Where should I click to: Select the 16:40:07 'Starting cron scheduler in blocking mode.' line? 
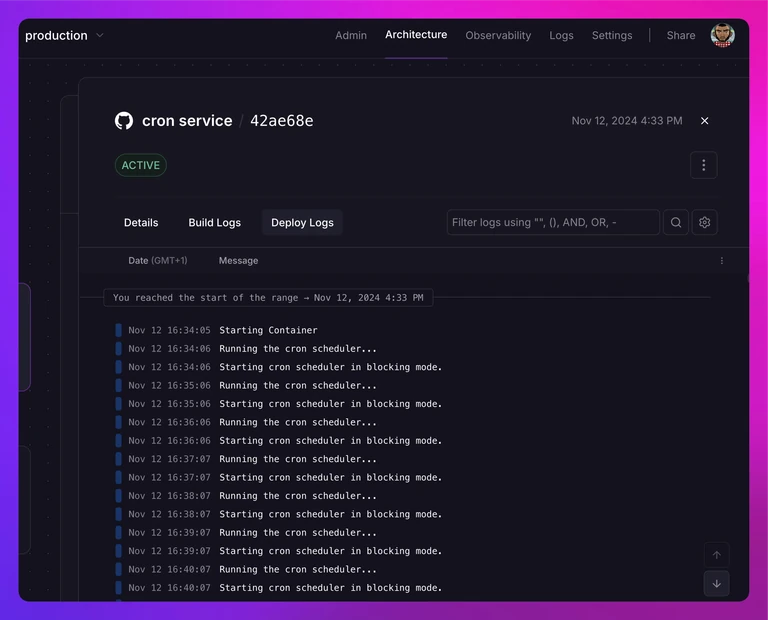pyautogui.click(x=330, y=587)
